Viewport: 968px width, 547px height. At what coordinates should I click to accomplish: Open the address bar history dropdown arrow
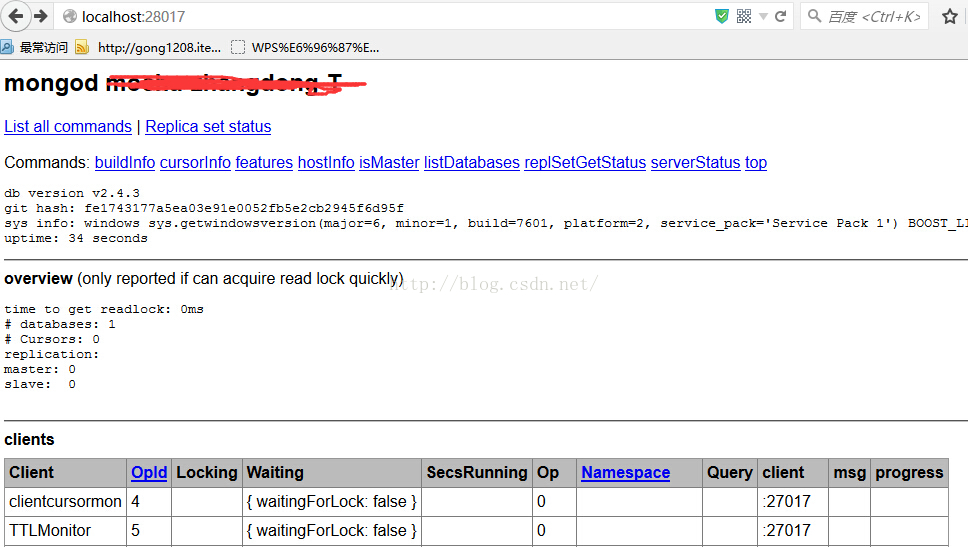tap(763, 17)
